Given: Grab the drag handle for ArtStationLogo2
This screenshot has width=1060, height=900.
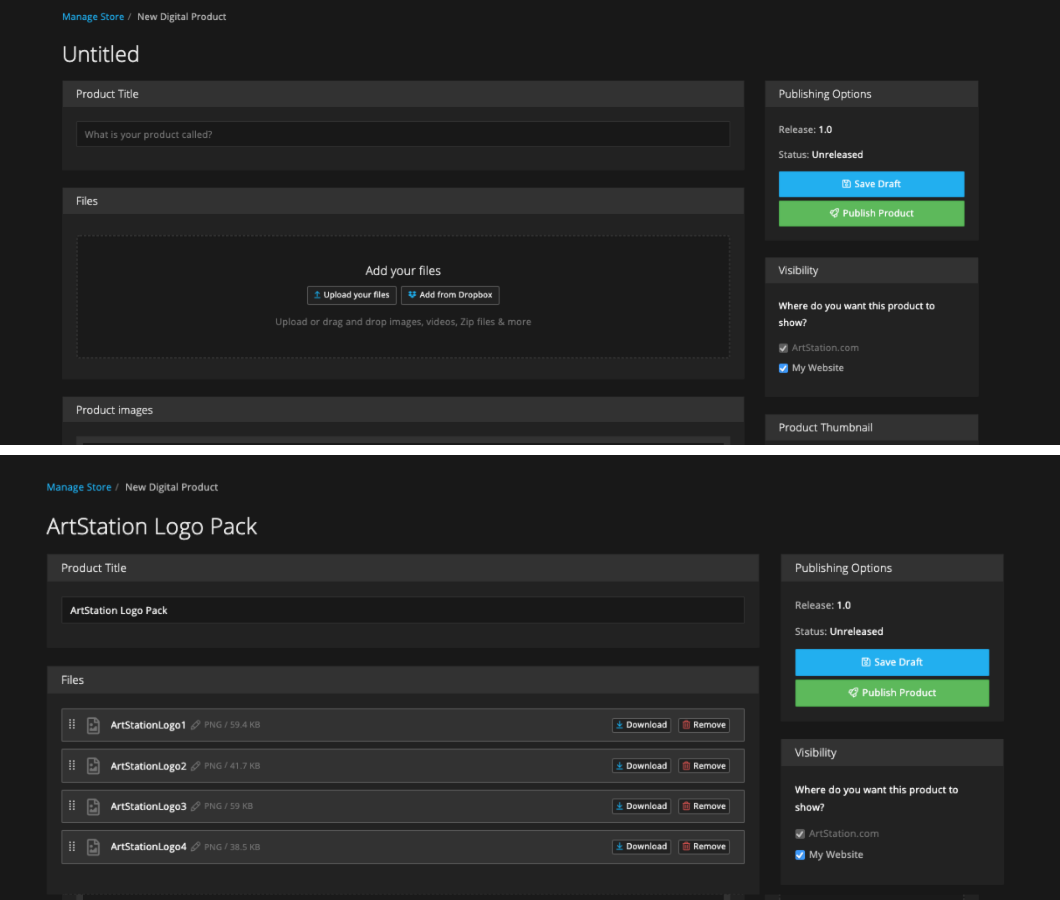Looking at the screenshot, I should click(x=72, y=765).
